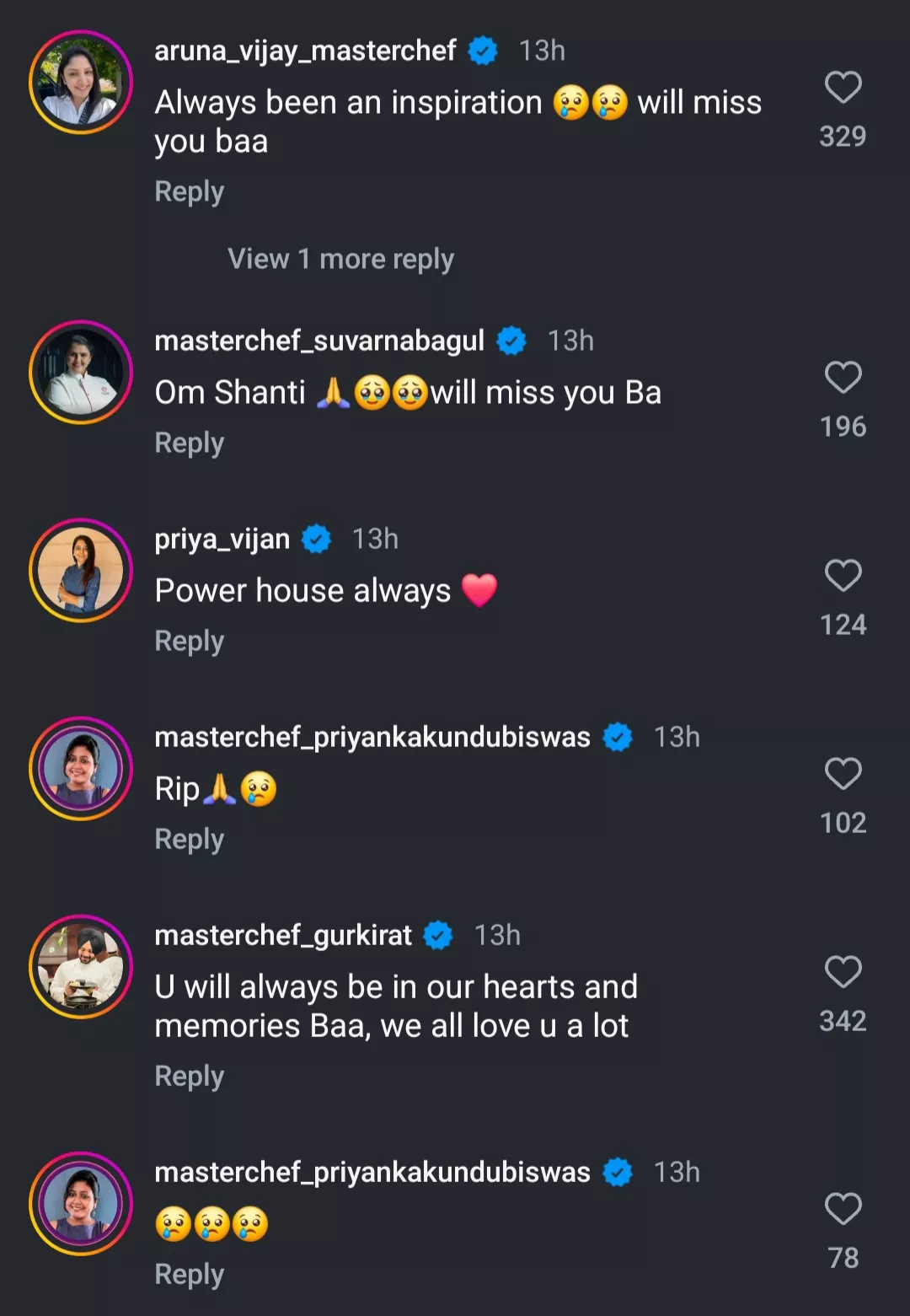Open priya_vijan's avatar story ring
The width and height of the screenshot is (910, 1316).
coord(81,570)
